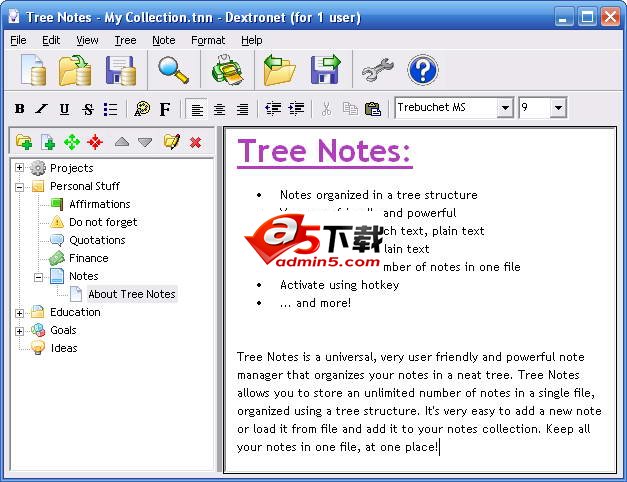Expand all tree nodes green arrows
The height and width of the screenshot is (482, 627).
pos(72,142)
